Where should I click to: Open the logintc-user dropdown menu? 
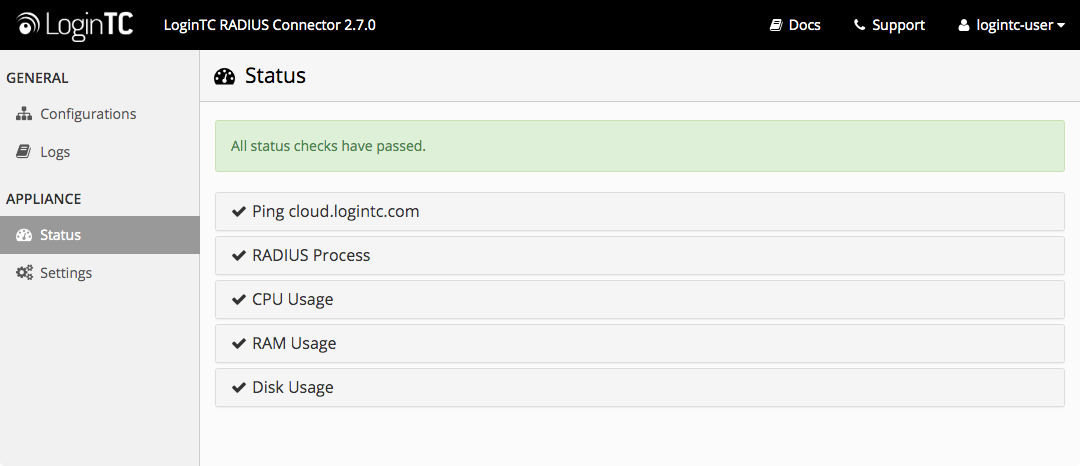(x=1012, y=25)
